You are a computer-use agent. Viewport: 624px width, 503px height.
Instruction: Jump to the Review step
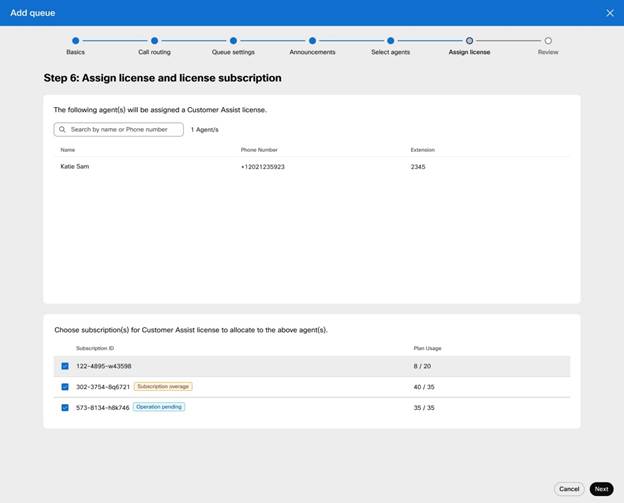point(548,41)
